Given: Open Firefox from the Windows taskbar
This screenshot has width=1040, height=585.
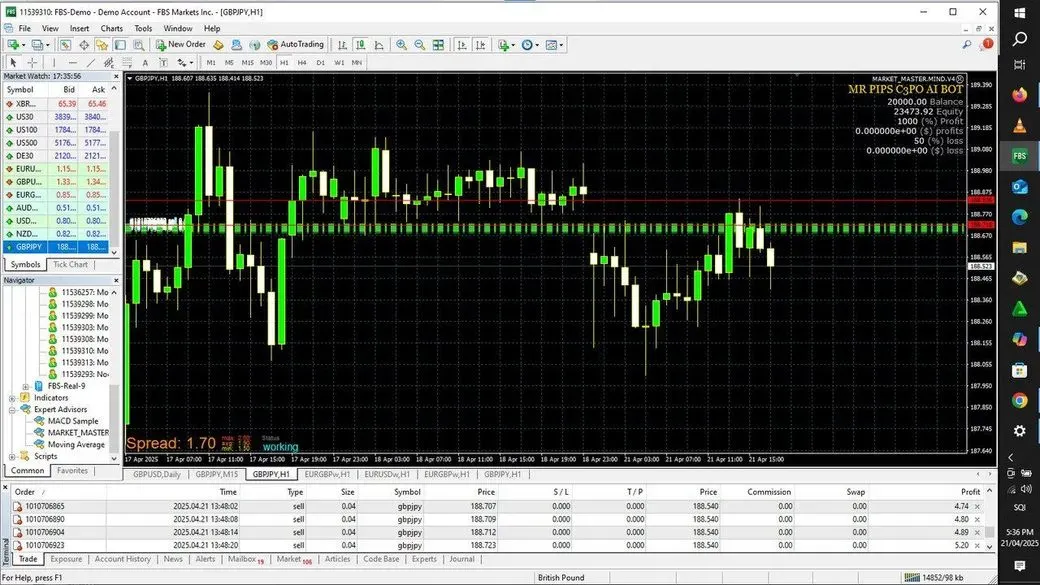Looking at the screenshot, I should pyautogui.click(x=1019, y=95).
